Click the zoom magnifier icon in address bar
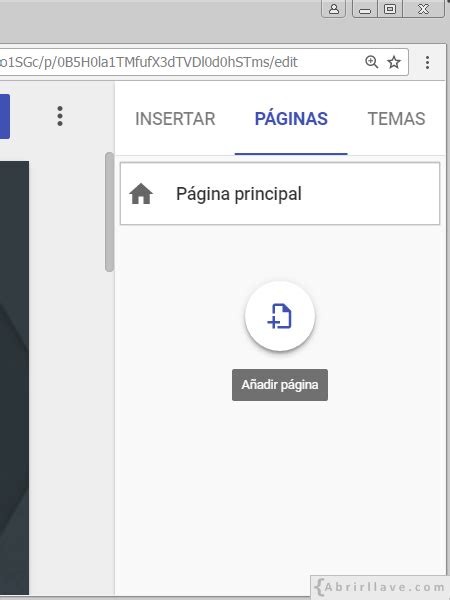The height and width of the screenshot is (600, 450). pyautogui.click(x=372, y=62)
